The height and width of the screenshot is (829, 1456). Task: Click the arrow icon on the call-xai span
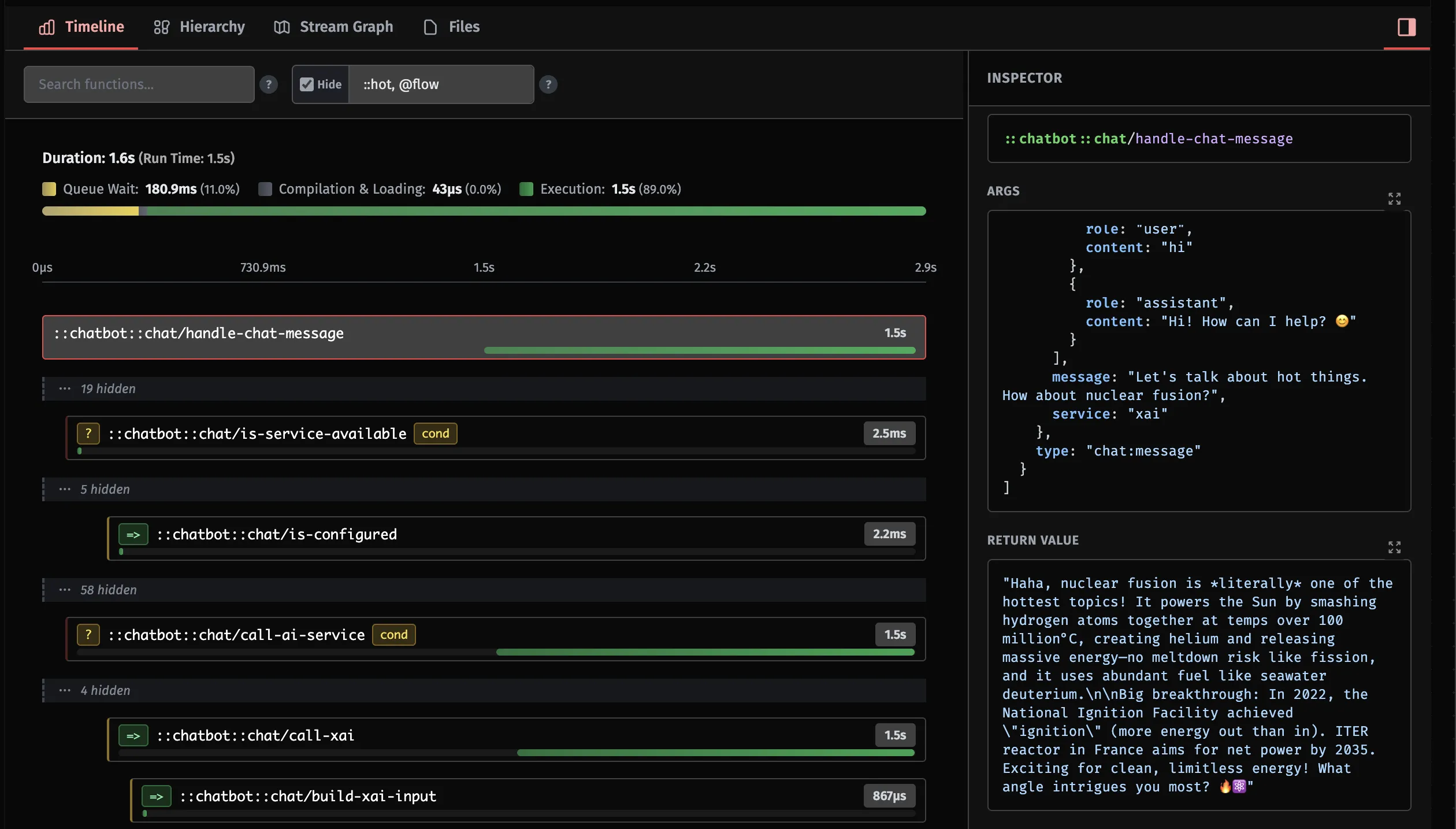(x=133, y=737)
